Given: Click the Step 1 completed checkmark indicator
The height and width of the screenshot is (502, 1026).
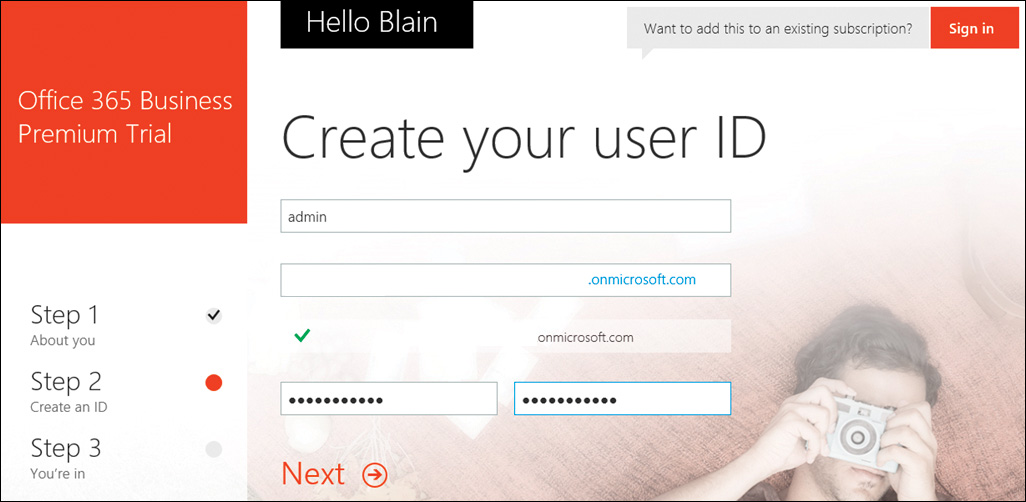Looking at the screenshot, I should coord(213,316).
